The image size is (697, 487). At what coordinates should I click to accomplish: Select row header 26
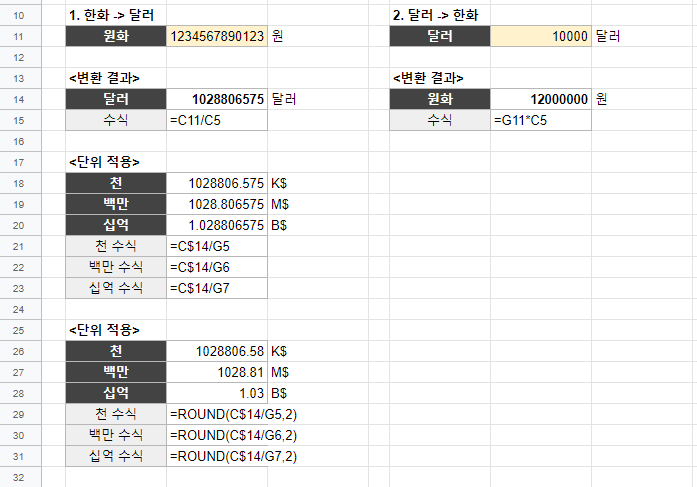(x=19, y=351)
